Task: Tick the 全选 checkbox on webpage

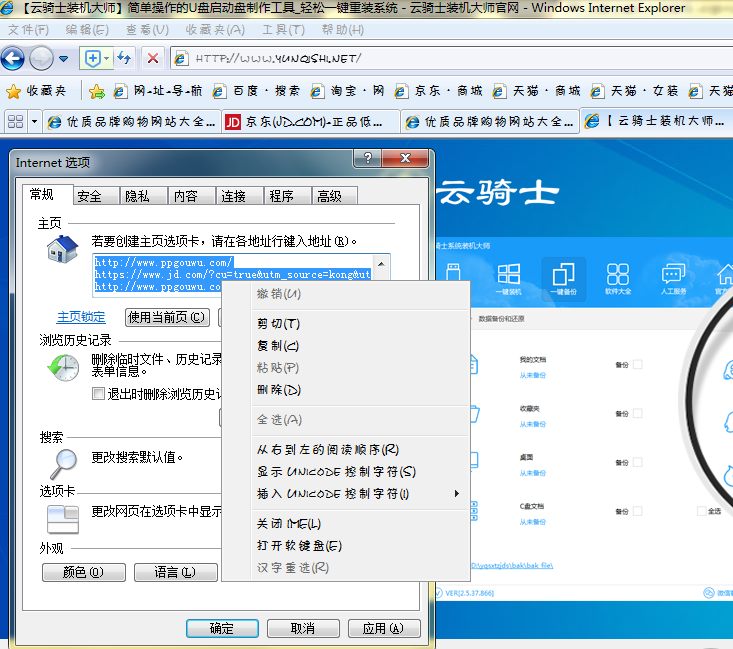Action: 701,511
